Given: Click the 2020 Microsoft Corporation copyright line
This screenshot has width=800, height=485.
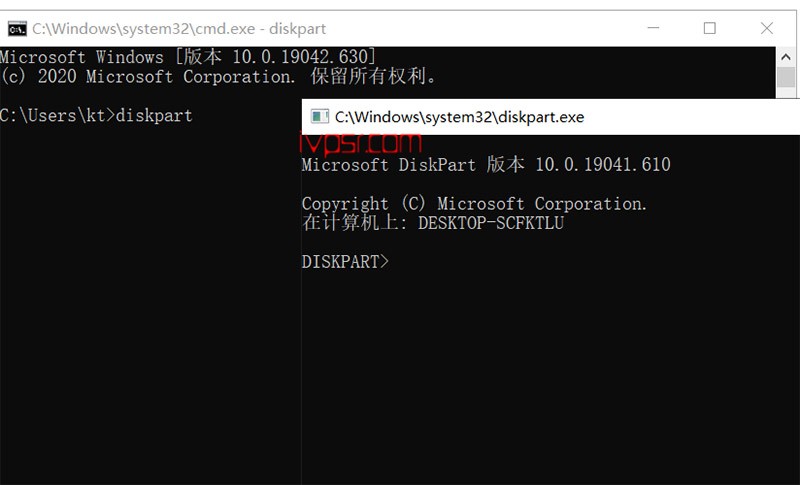Looking at the screenshot, I should [x=218, y=76].
